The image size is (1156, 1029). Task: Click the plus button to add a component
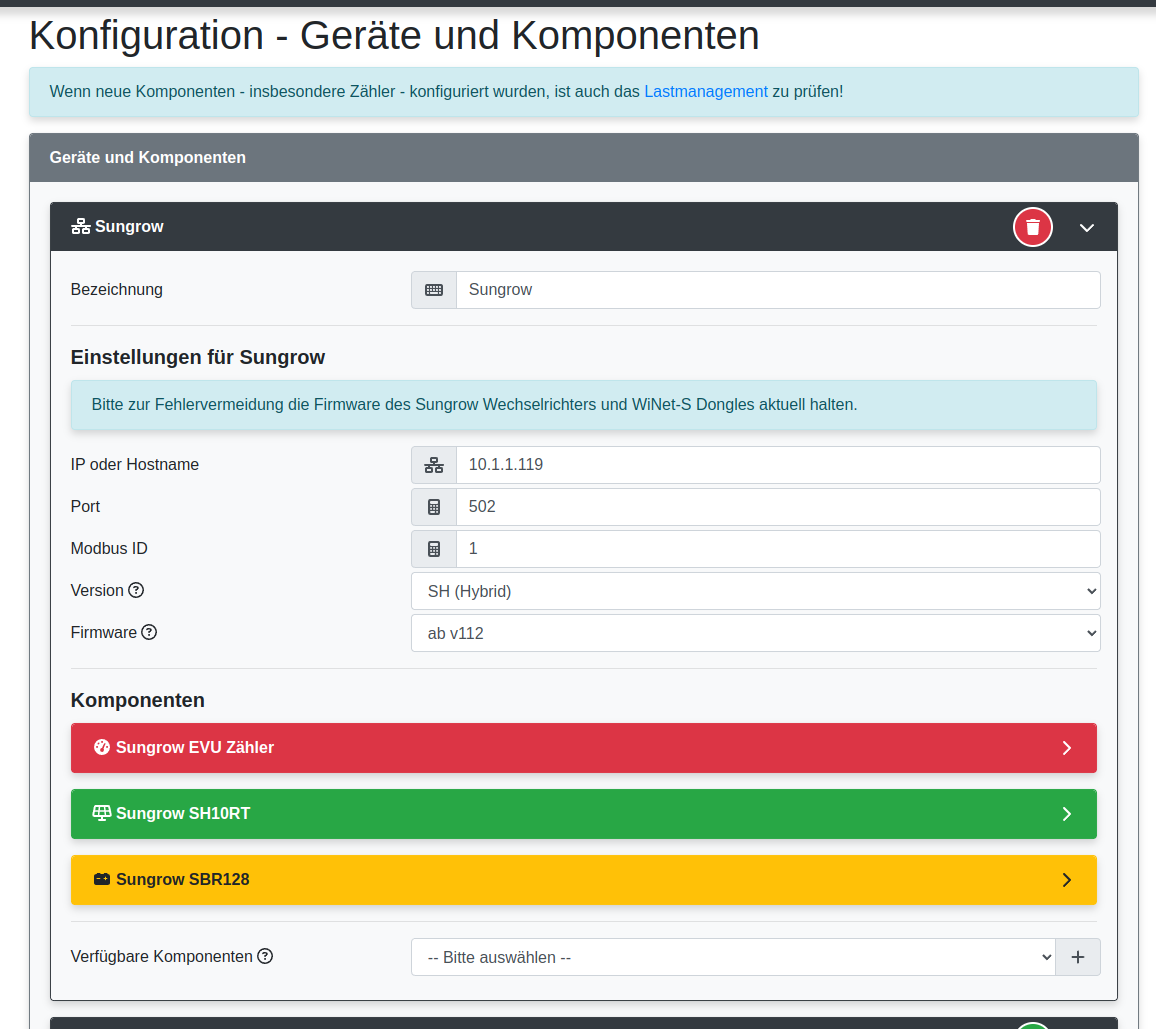1078,956
